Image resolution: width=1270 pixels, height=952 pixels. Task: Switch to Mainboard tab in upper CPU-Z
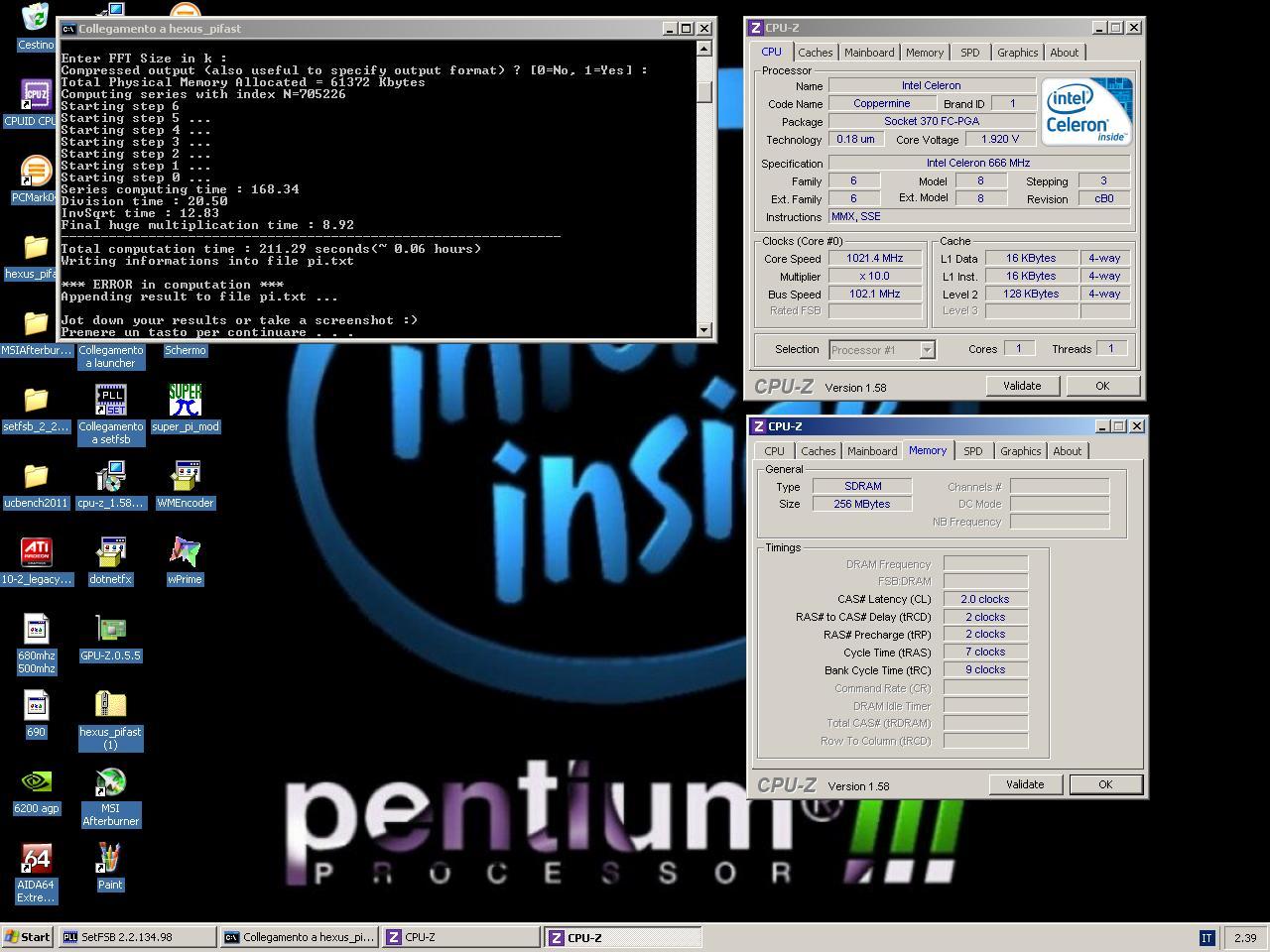tap(869, 53)
